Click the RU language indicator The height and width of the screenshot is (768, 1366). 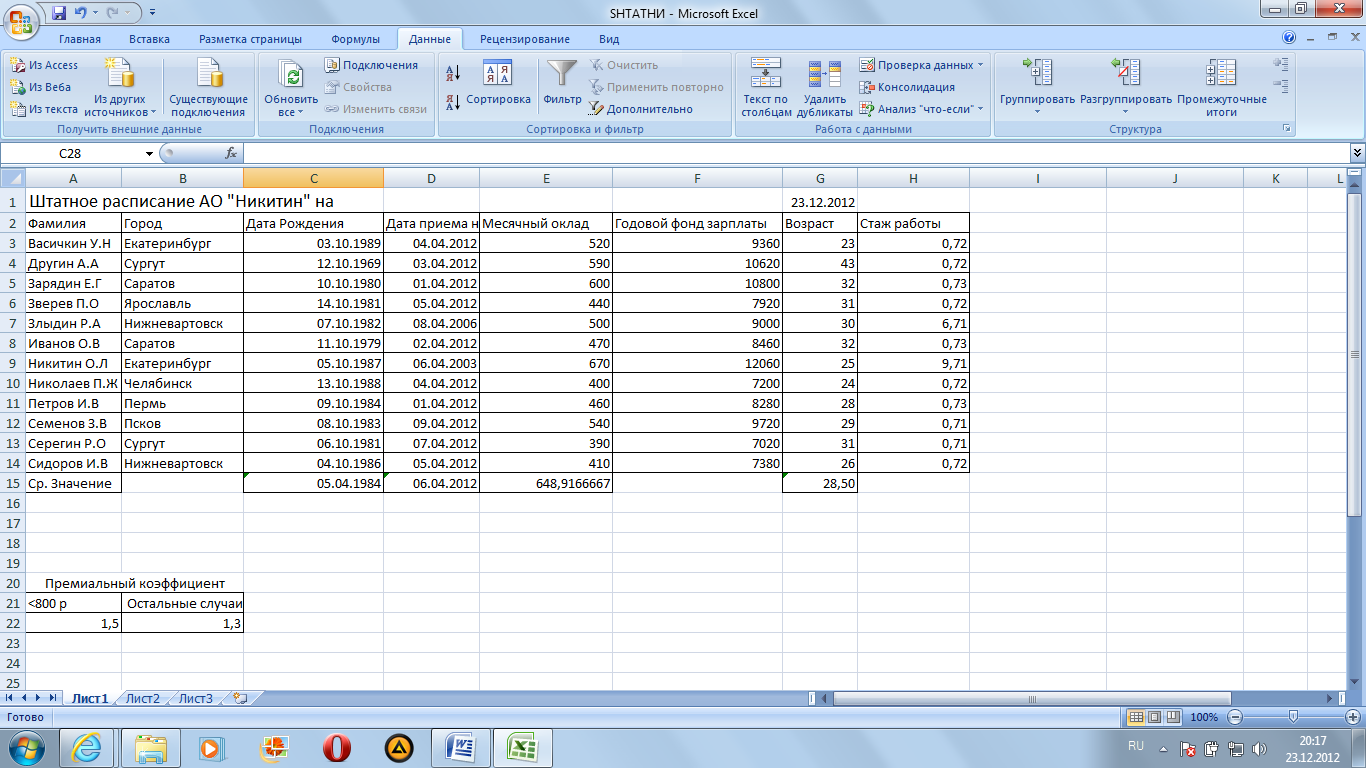click(1136, 746)
